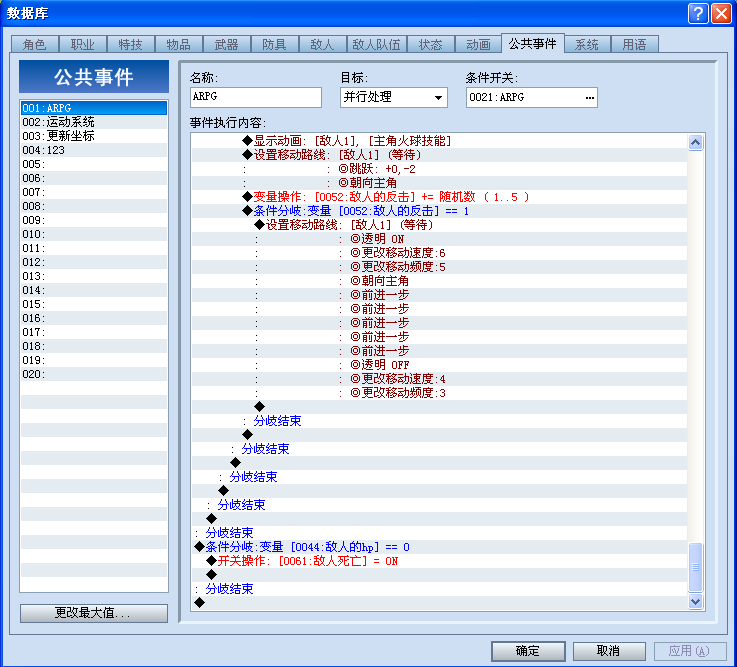Image resolution: width=737 pixels, height=667 pixels.
Task: Select the 显示动画 敌人1 command line
Action: pos(439,141)
